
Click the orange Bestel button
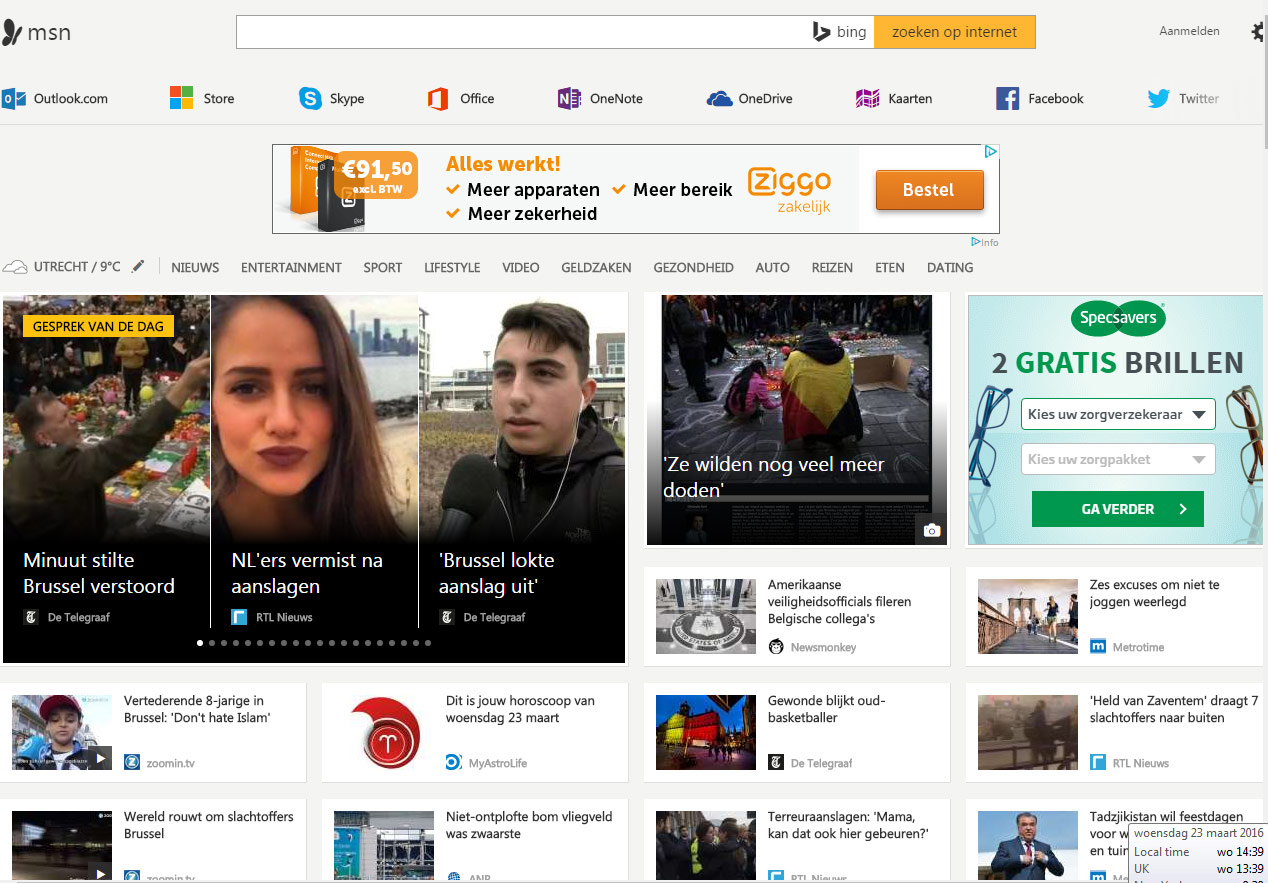pyautogui.click(x=929, y=190)
